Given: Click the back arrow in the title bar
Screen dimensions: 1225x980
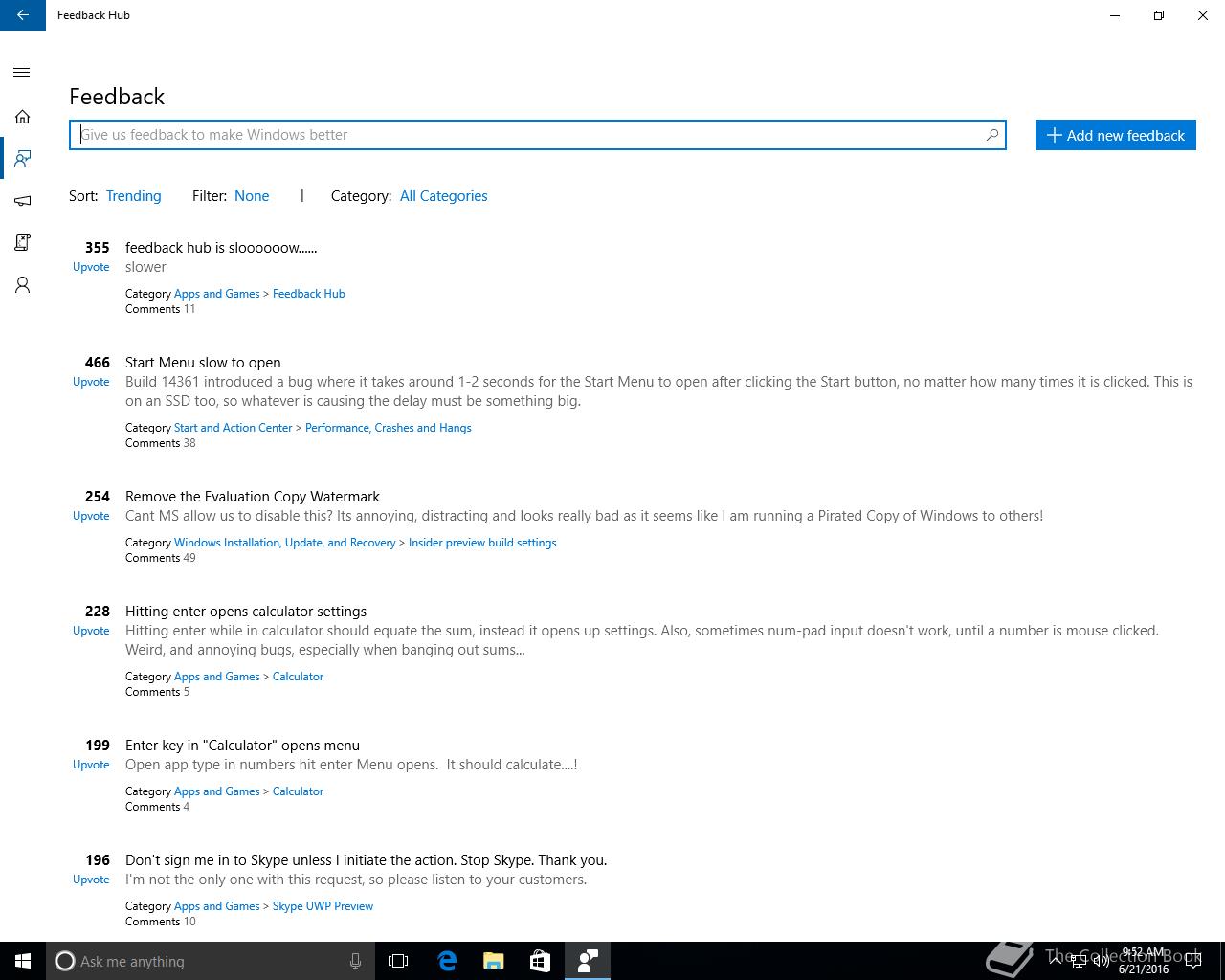Looking at the screenshot, I should (x=23, y=15).
